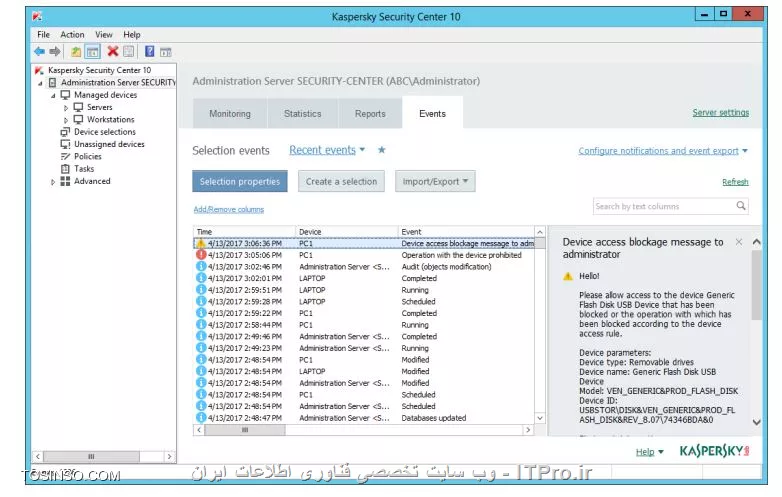Click the Refresh link
Screen dimensions: 782x497
click(735, 182)
